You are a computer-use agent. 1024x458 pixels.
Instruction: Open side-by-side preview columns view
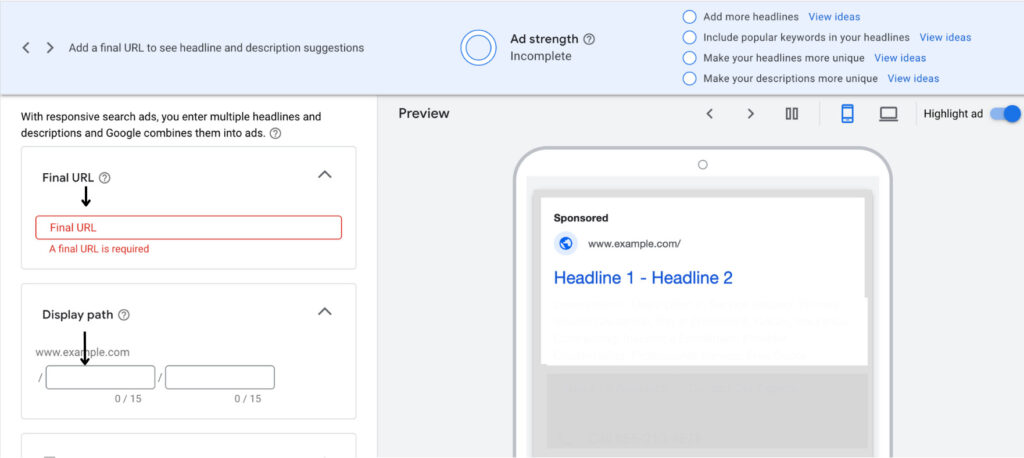[x=792, y=114]
